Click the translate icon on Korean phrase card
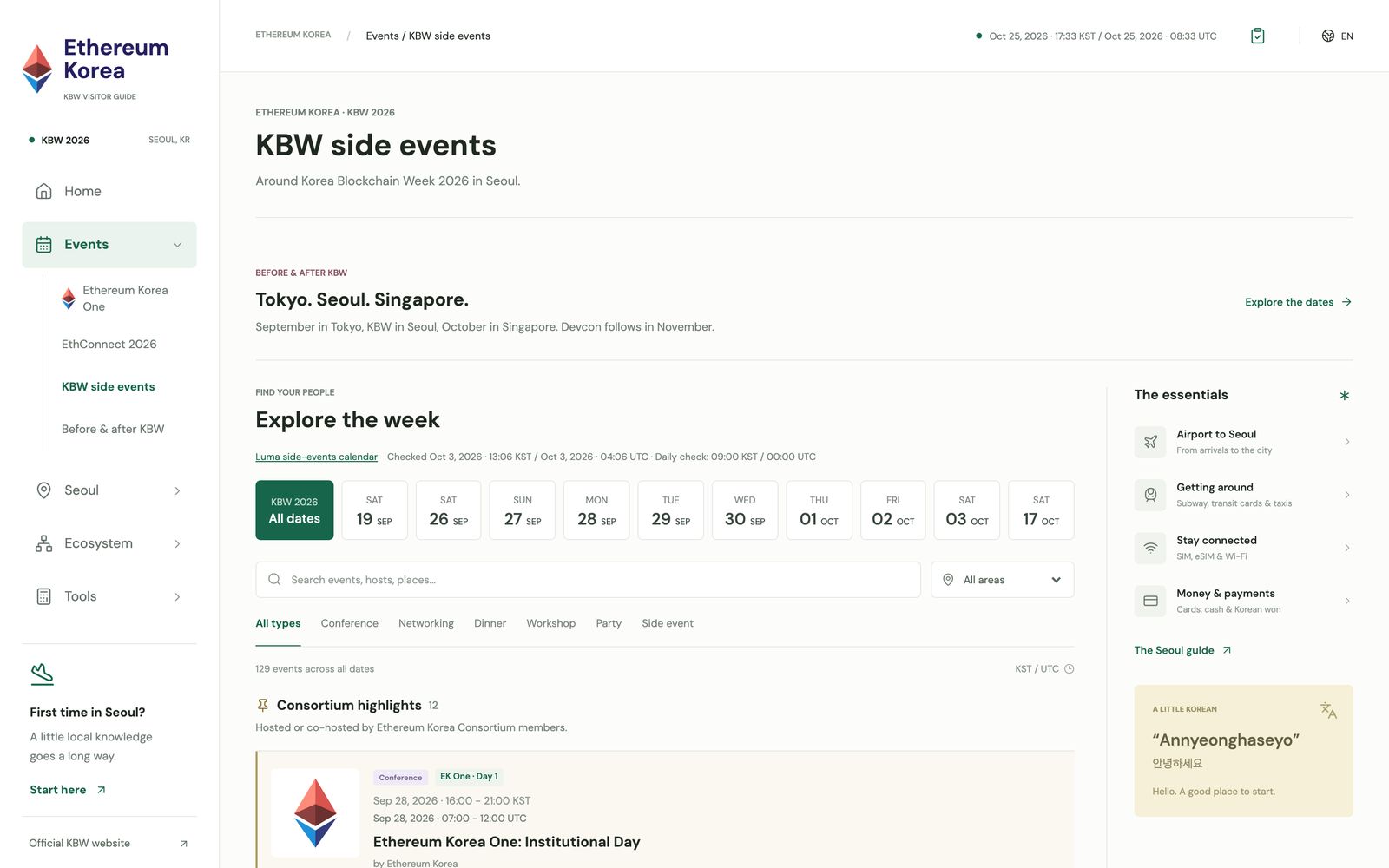 pyautogui.click(x=1328, y=710)
